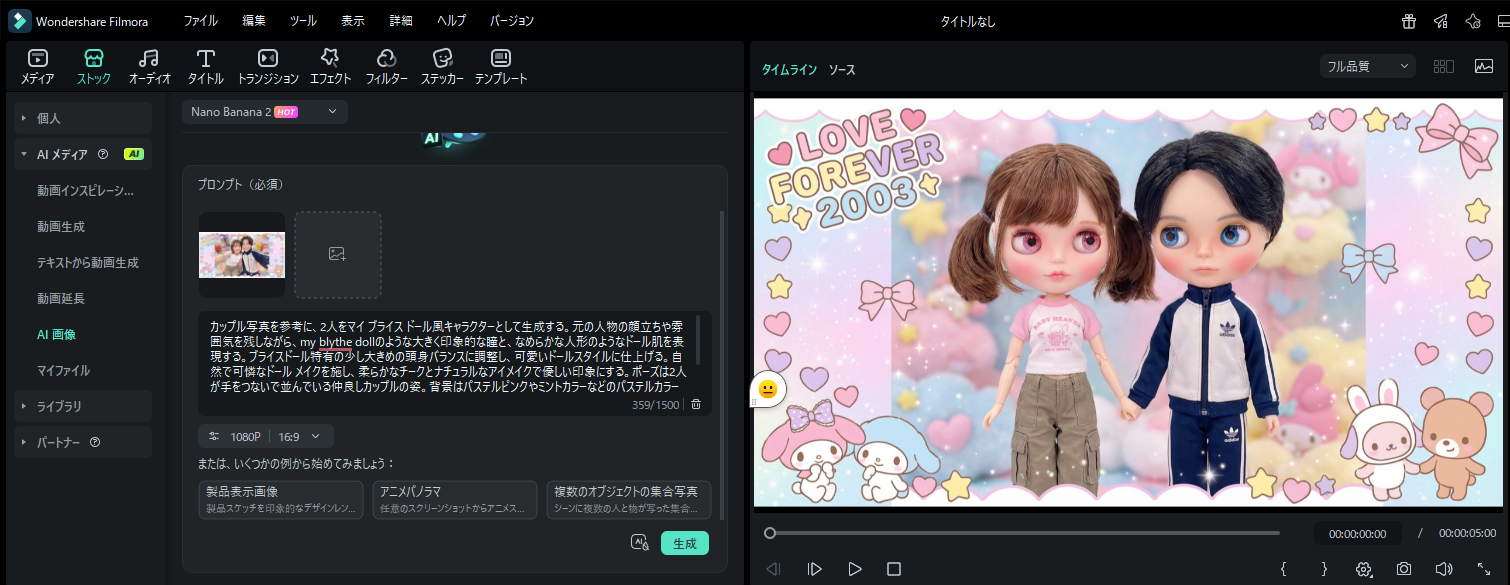Viewport: 1510px width, 585px height.
Task: Click the 生成 generate button
Action: 685,543
